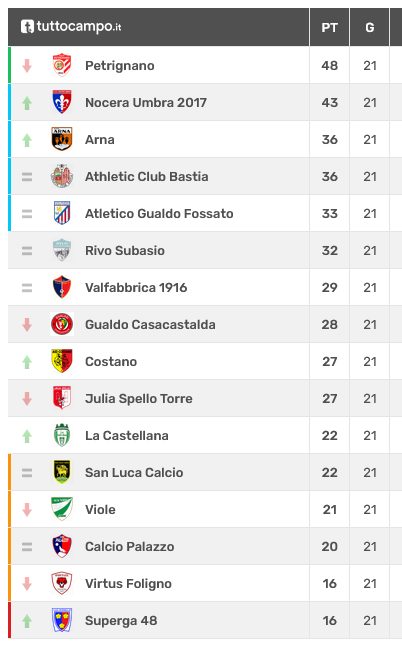Click the tuttocampo.it logo in header
Screen dimensions: 402x649
(x=71, y=26)
